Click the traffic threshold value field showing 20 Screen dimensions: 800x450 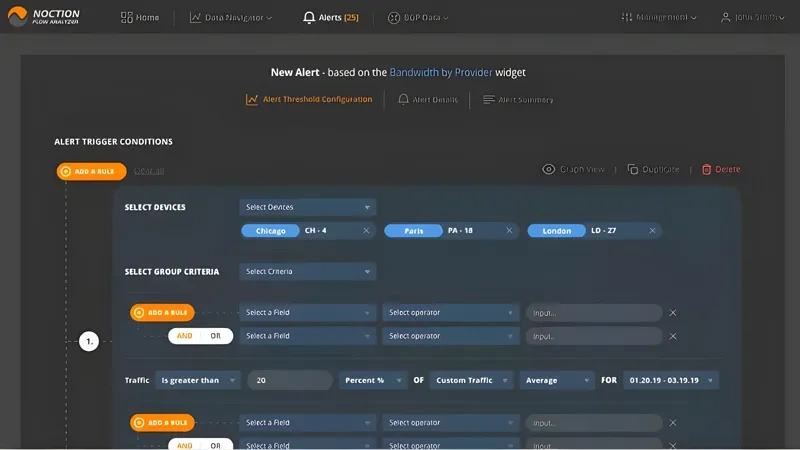(290, 380)
